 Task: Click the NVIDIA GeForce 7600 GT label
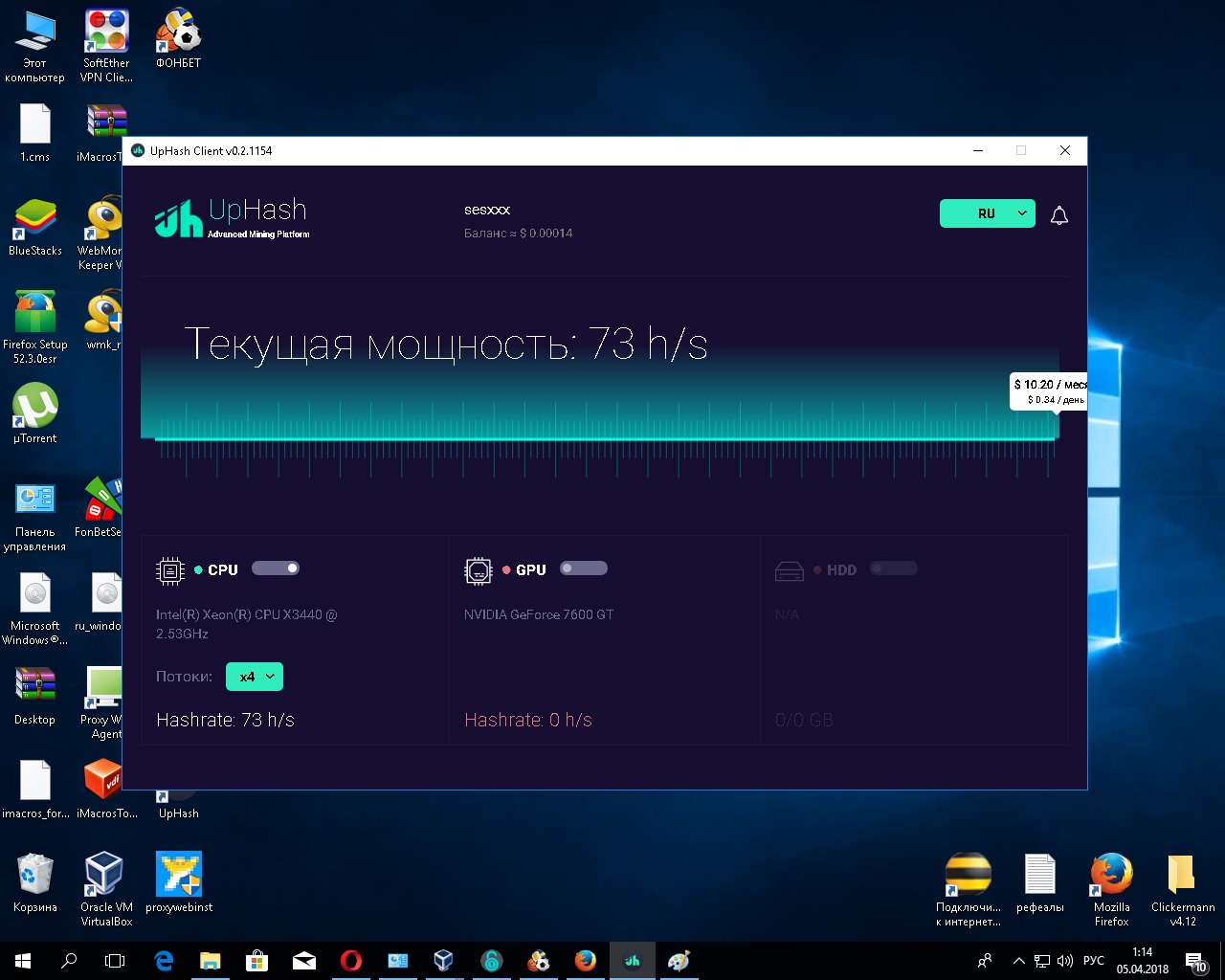pyautogui.click(x=539, y=614)
